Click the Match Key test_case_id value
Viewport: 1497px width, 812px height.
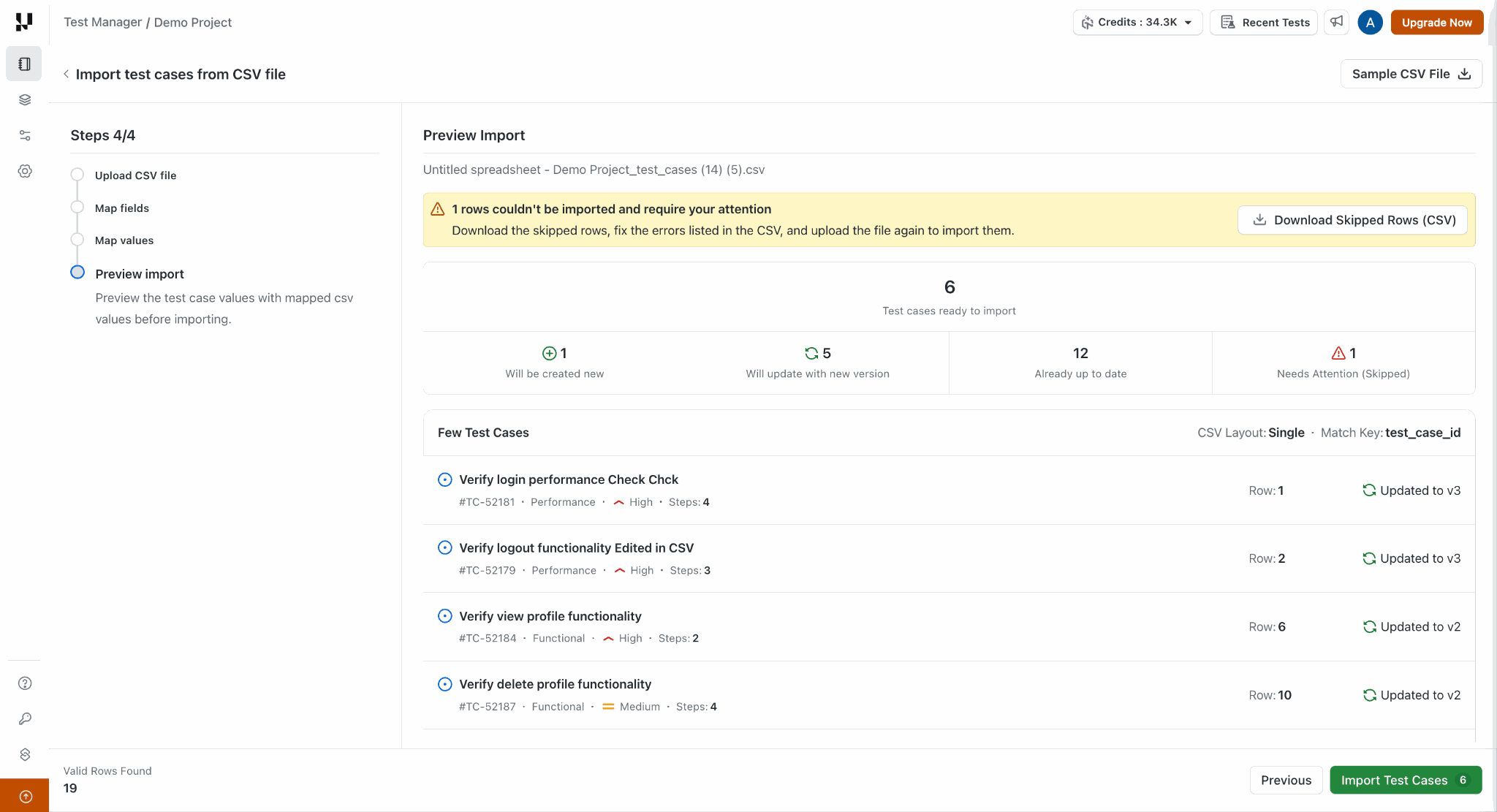[1422, 433]
